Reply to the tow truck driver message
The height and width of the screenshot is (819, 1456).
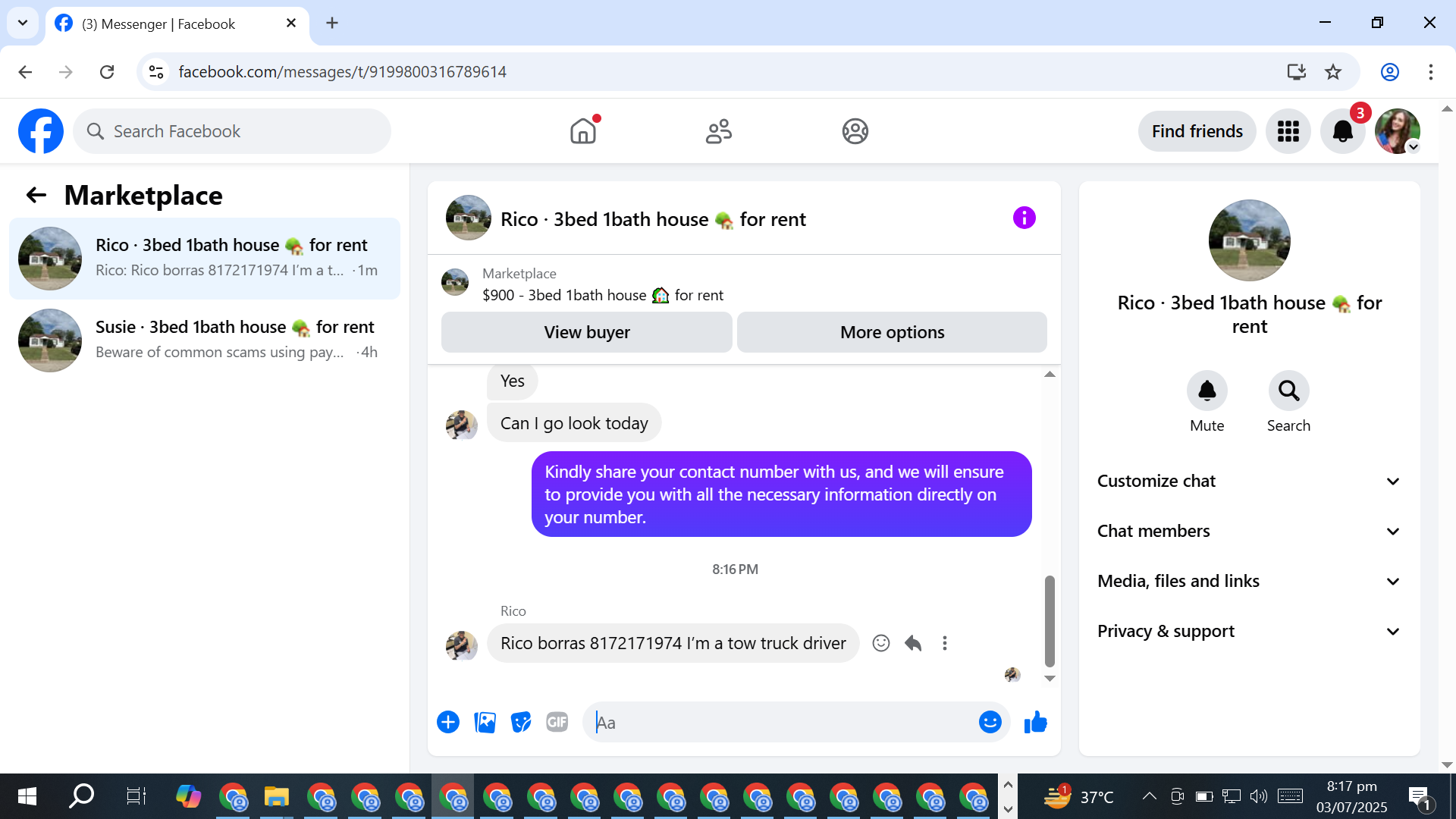[x=913, y=643]
